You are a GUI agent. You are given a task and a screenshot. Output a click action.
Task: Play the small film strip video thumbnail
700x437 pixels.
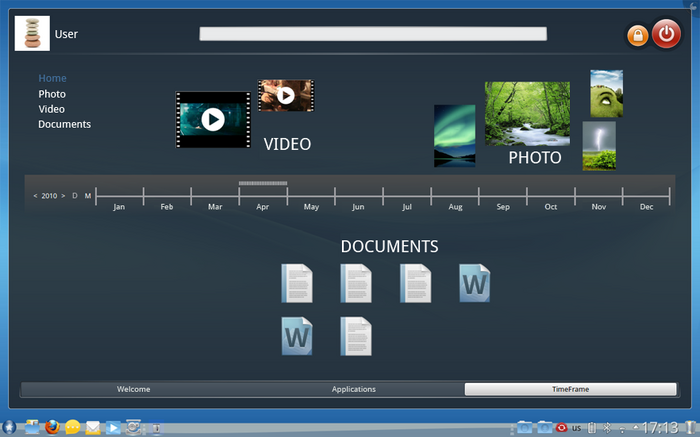[286, 95]
